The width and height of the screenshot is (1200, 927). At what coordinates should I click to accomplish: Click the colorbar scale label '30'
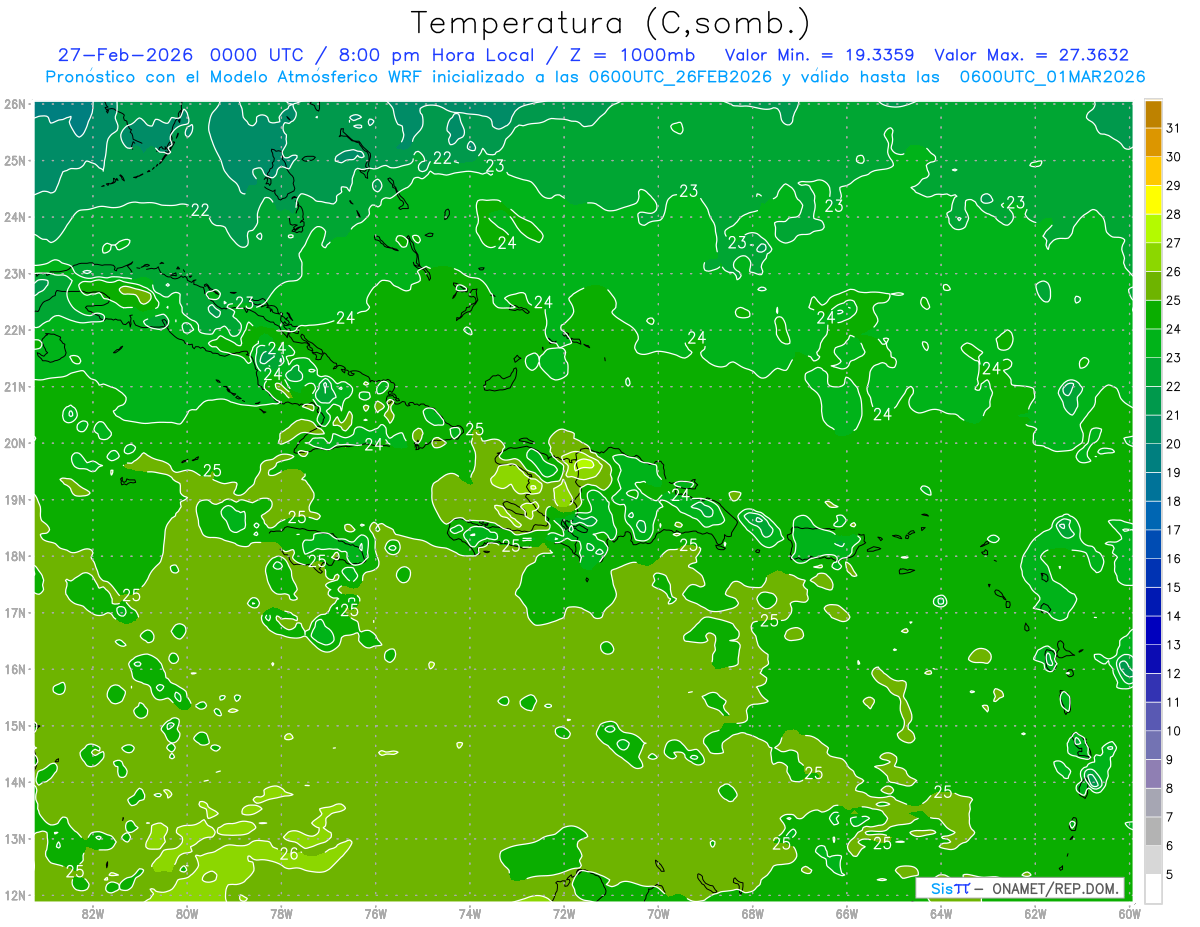pyautogui.click(x=1173, y=157)
